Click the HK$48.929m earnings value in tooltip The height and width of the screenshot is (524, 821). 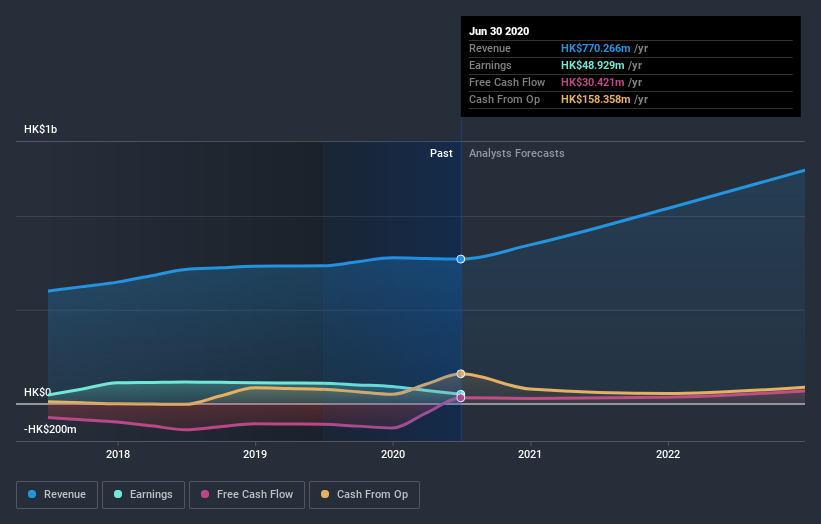tap(592, 65)
